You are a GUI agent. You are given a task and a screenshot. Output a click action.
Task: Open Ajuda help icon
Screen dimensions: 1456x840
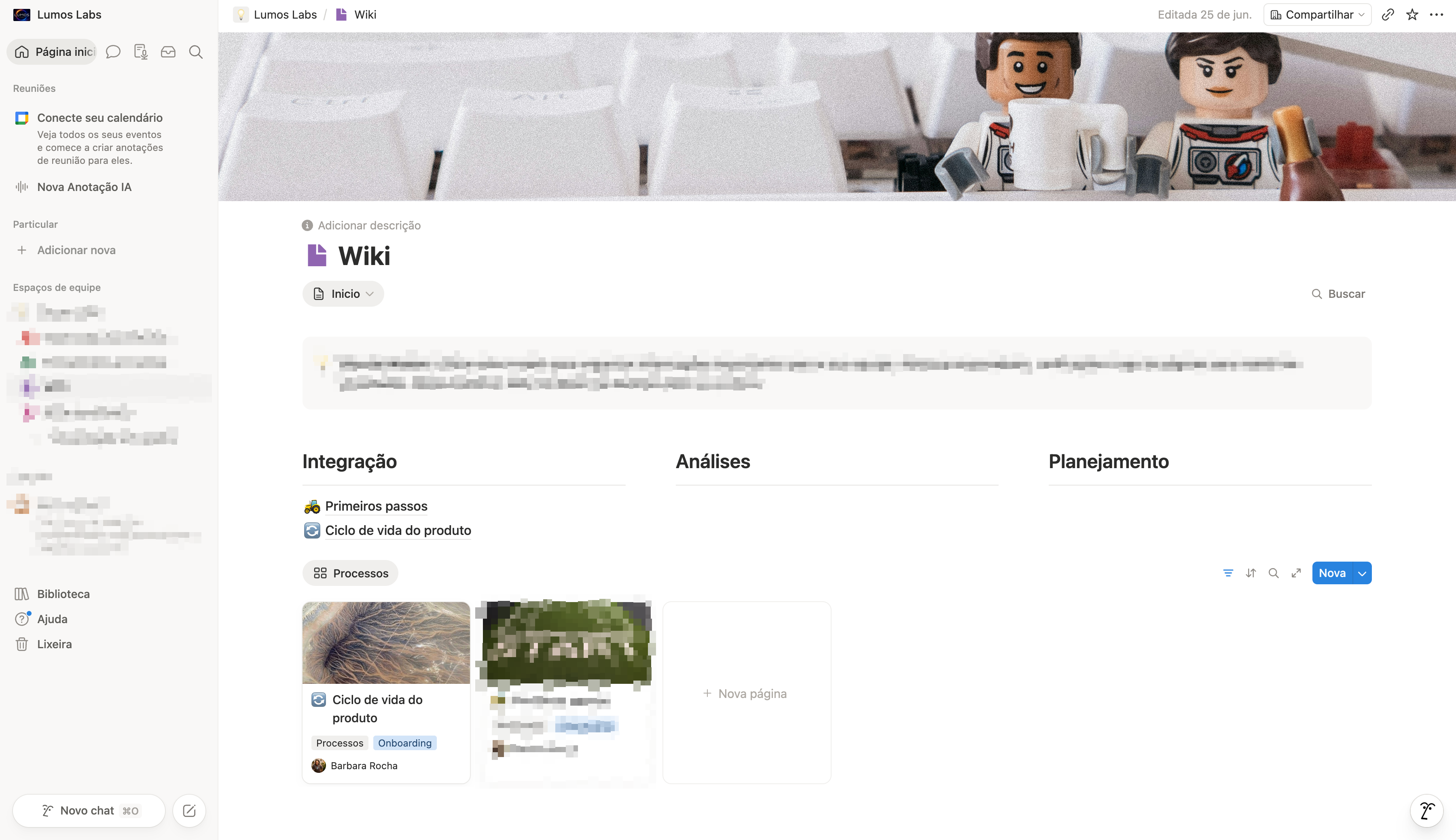point(22,619)
